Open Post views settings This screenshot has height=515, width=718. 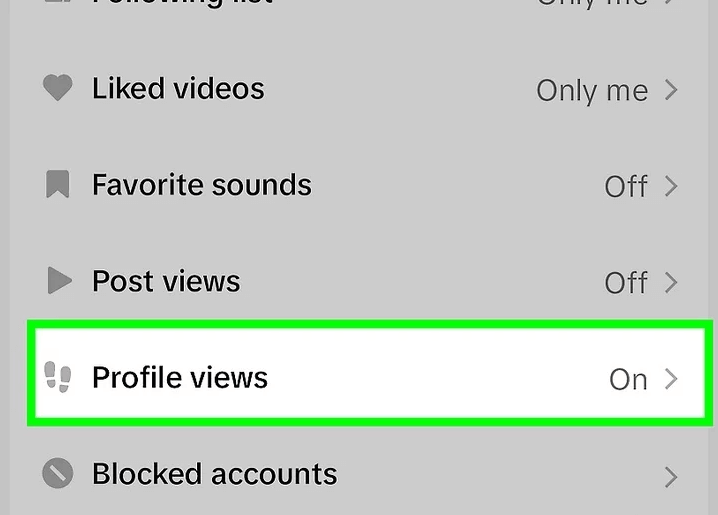click(x=359, y=281)
